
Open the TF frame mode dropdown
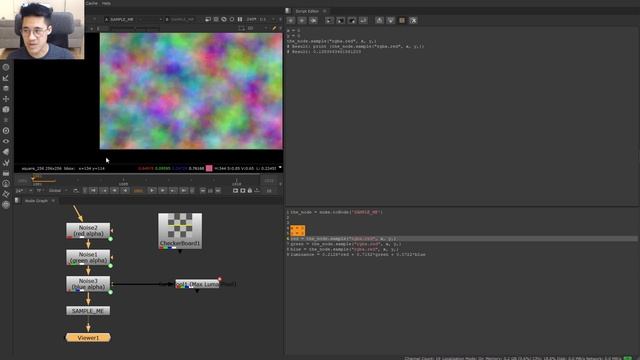coord(40,191)
